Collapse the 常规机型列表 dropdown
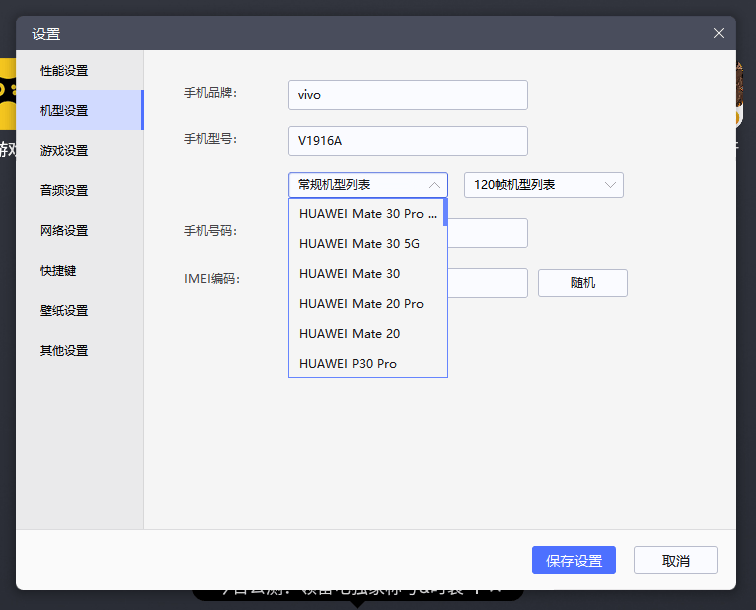This screenshot has height=610, width=756. click(x=368, y=185)
